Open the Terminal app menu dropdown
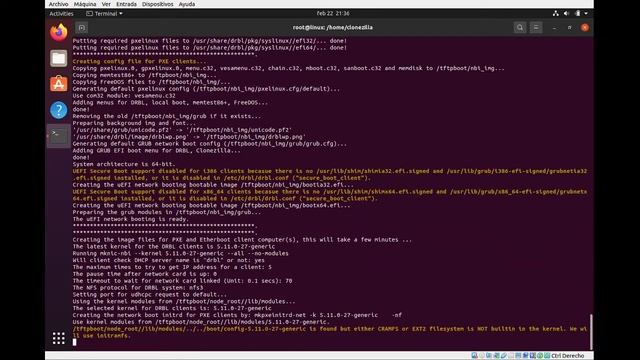640x360 pixels. (104, 13)
